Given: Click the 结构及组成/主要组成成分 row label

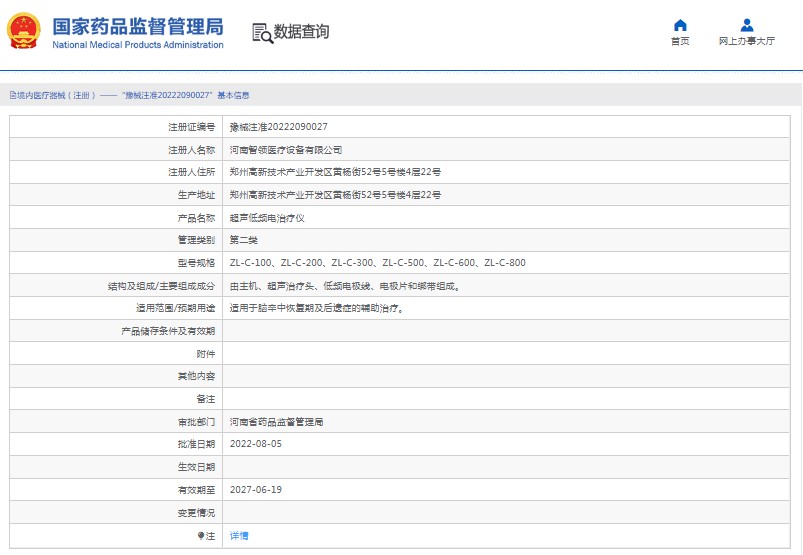Looking at the screenshot, I should point(161,286).
